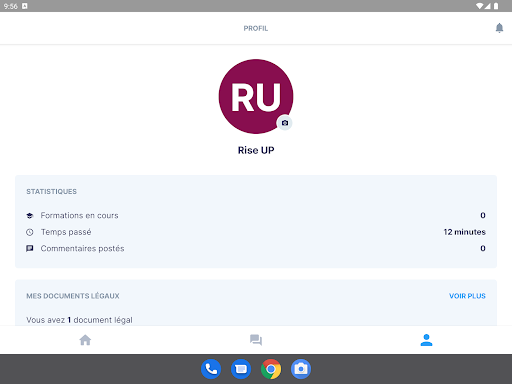512x384 pixels.
Task: Open notifications bell icon
Action: pyautogui.click(x=499, y=28)
